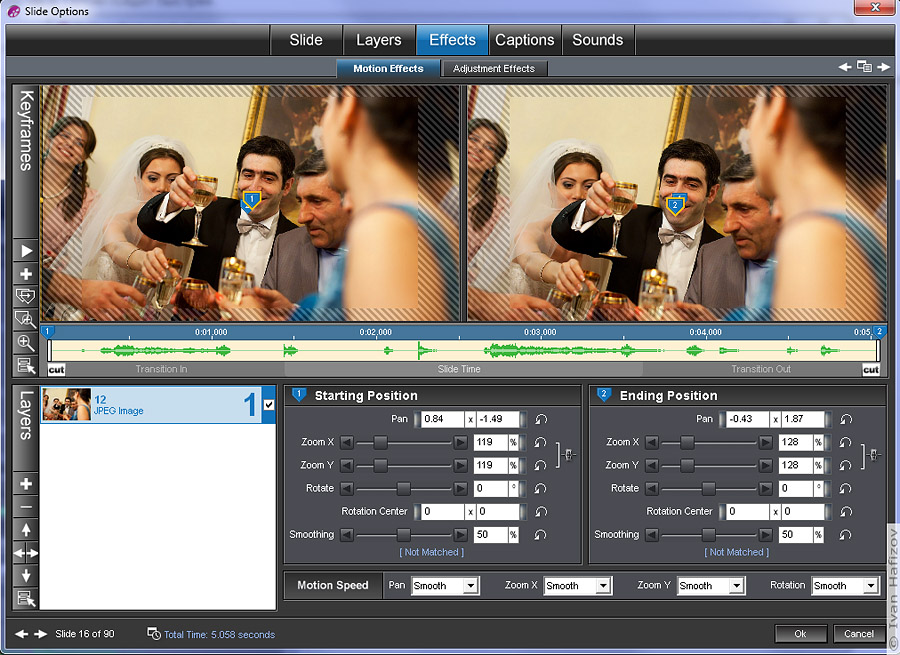The width and height of the screenshot is (900, 655).
Task: Click the Ok button
Action: coord(800,634)
